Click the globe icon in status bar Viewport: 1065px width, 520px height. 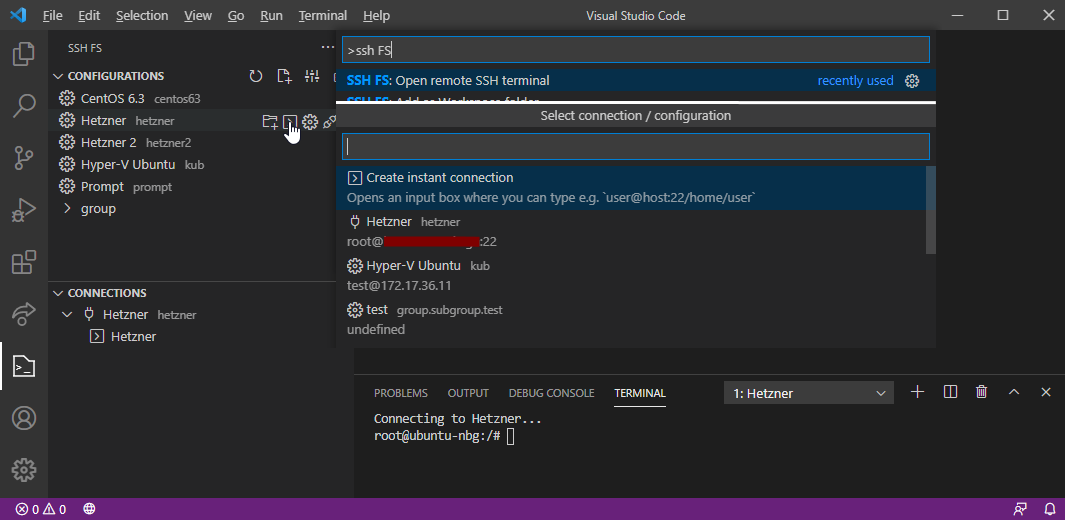pyautogui.click(x=90, y=509)
